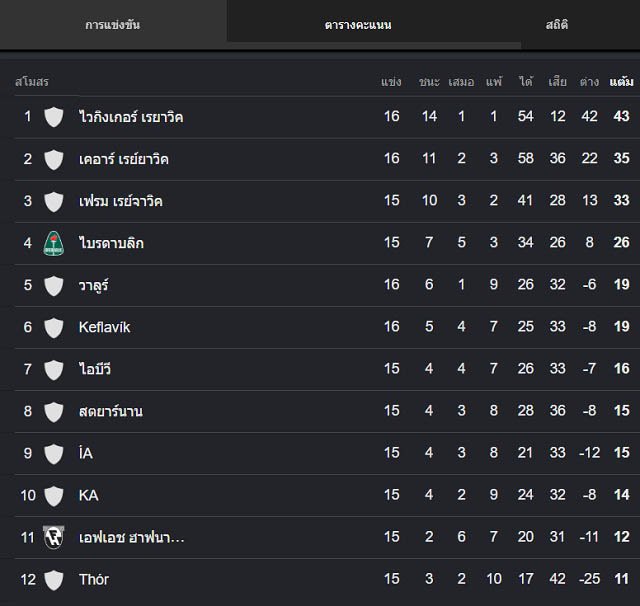Click the แต้ม column header
Viewport: 640px width, 606px height.
(x=621, y=82)
